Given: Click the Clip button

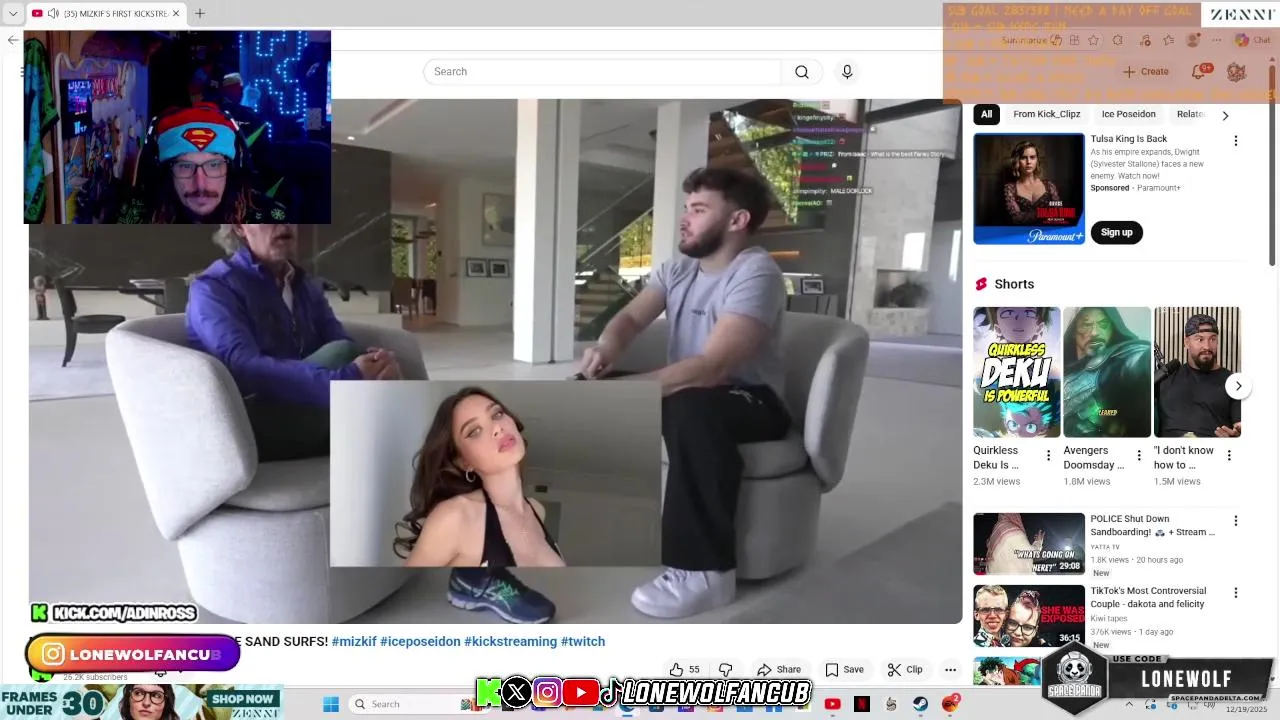Looking at the screenshot, I should pos(905,670).
